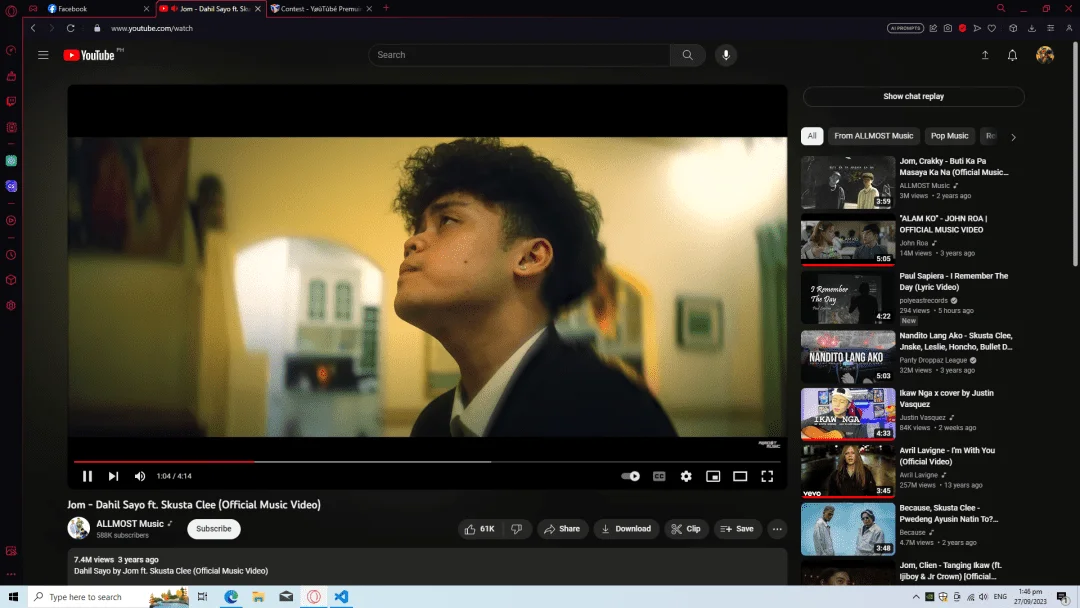The image size is (1080, 608).
Task: Enable miniplayer mode
Action: click(713, 476)
